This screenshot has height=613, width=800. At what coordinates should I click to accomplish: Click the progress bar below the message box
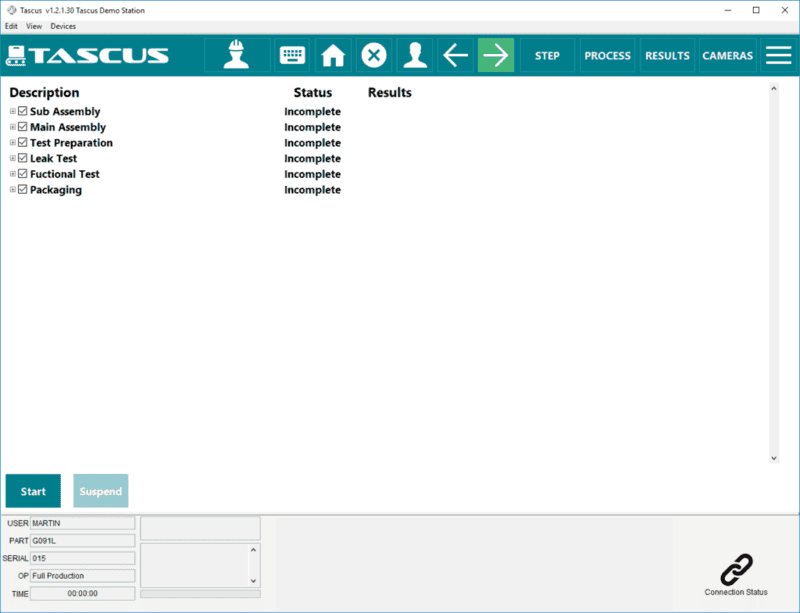(x=201, y=594)
